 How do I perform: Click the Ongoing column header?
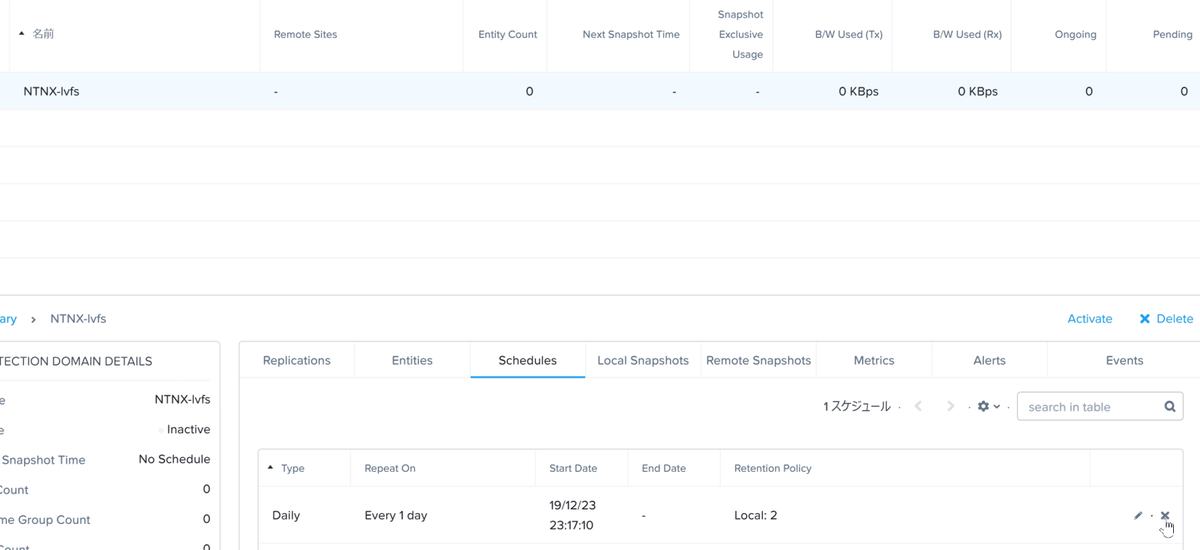(x=1075, y=34)
